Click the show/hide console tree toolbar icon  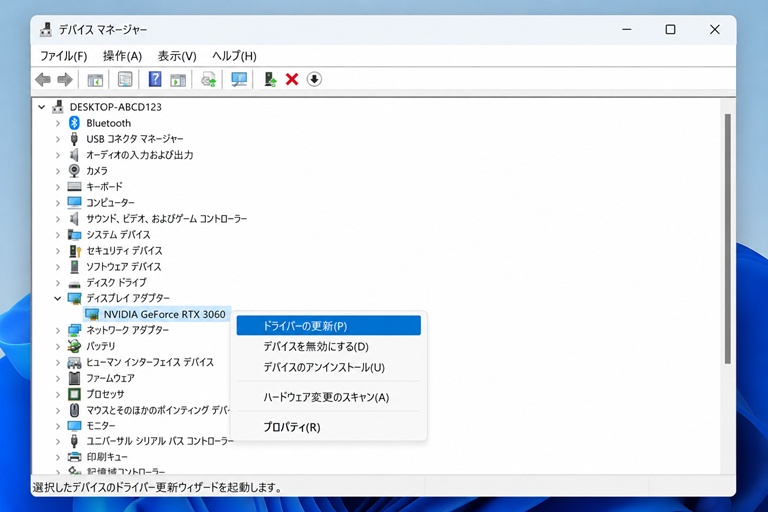(x=95, y=79)
